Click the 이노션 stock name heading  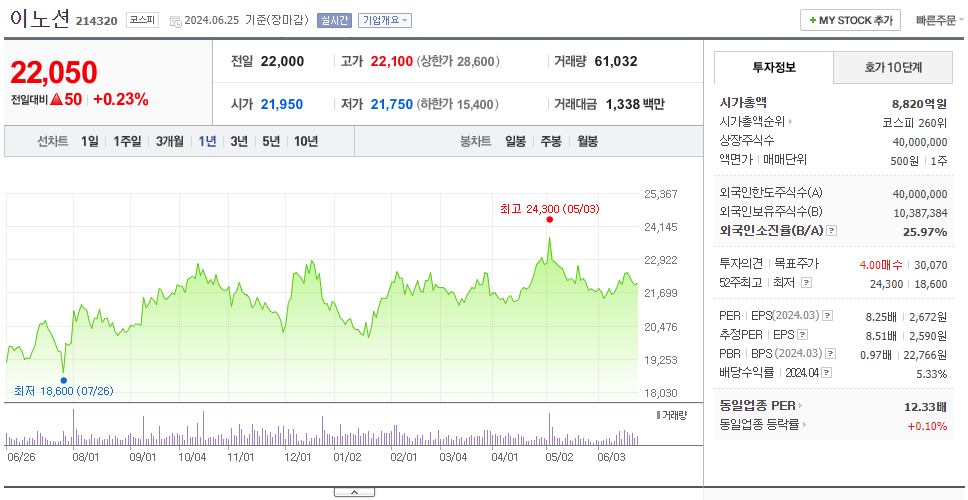40,18
